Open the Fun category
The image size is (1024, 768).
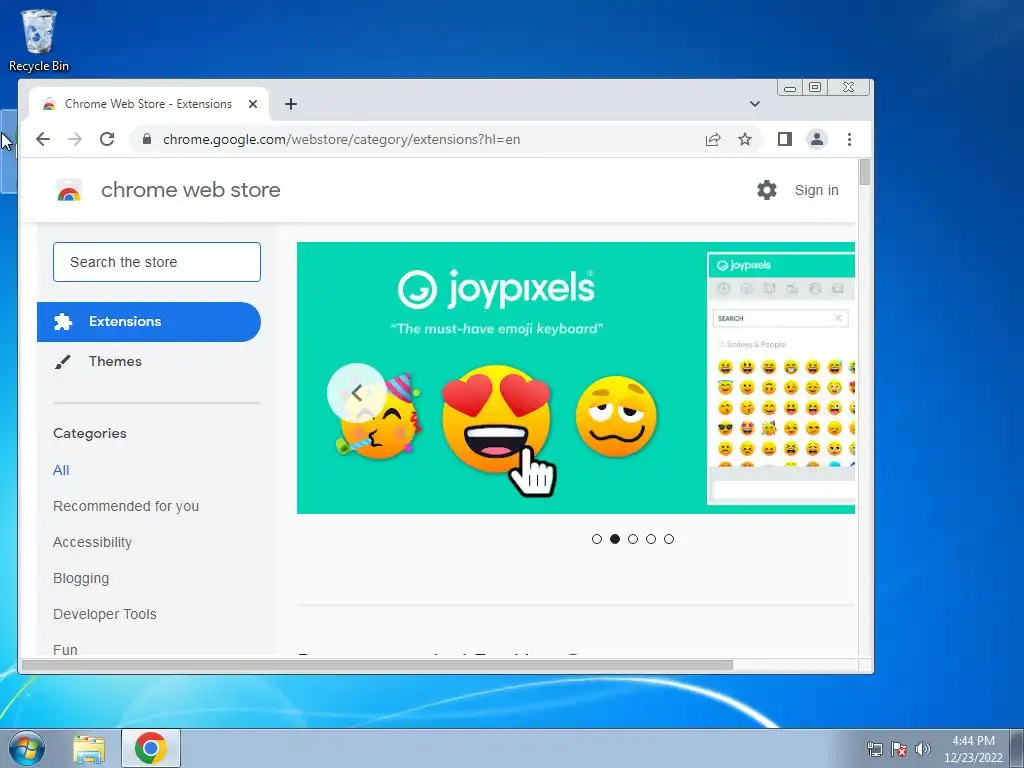[65, 649]
